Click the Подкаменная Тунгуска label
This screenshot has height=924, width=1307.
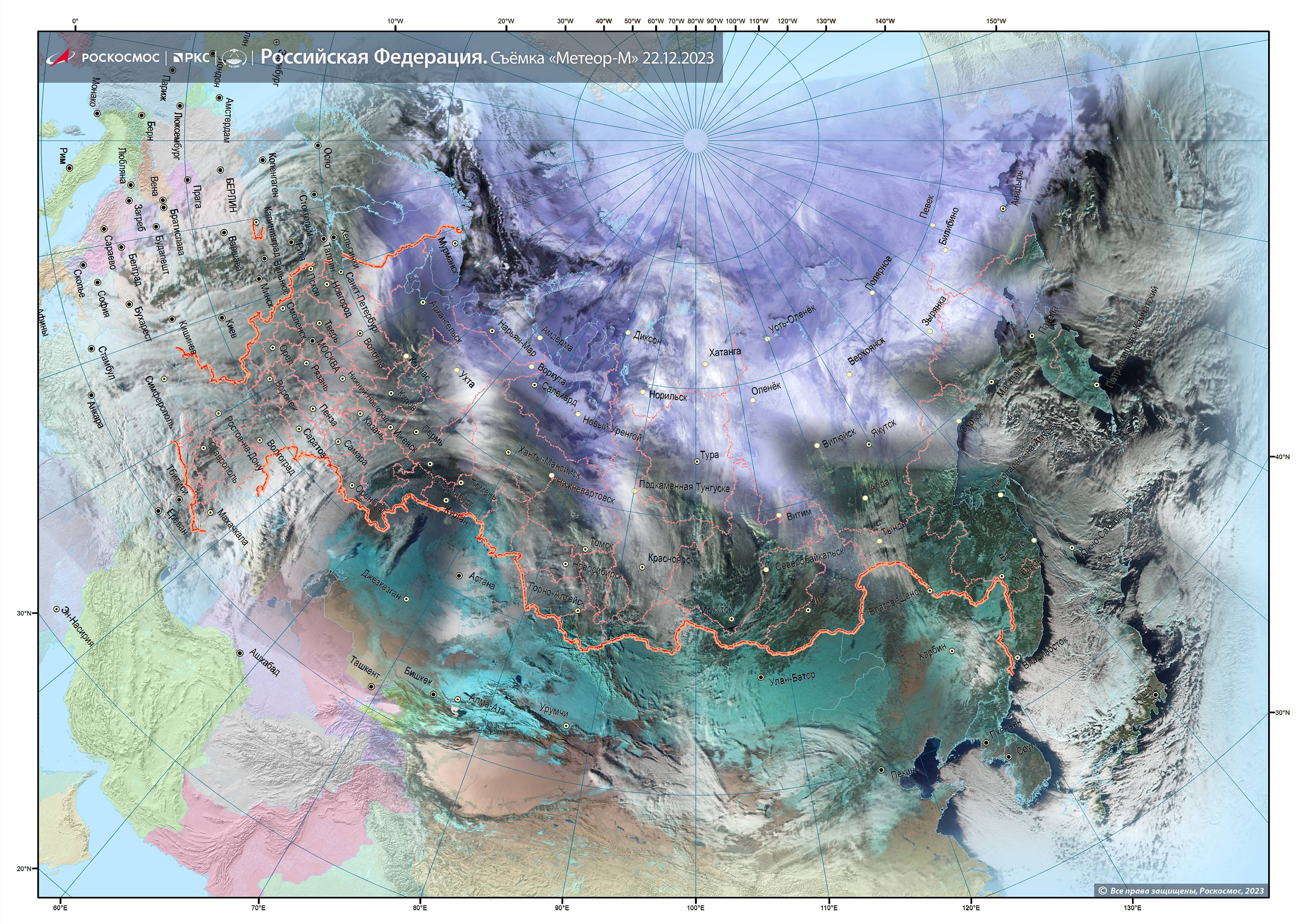point(684,486)
